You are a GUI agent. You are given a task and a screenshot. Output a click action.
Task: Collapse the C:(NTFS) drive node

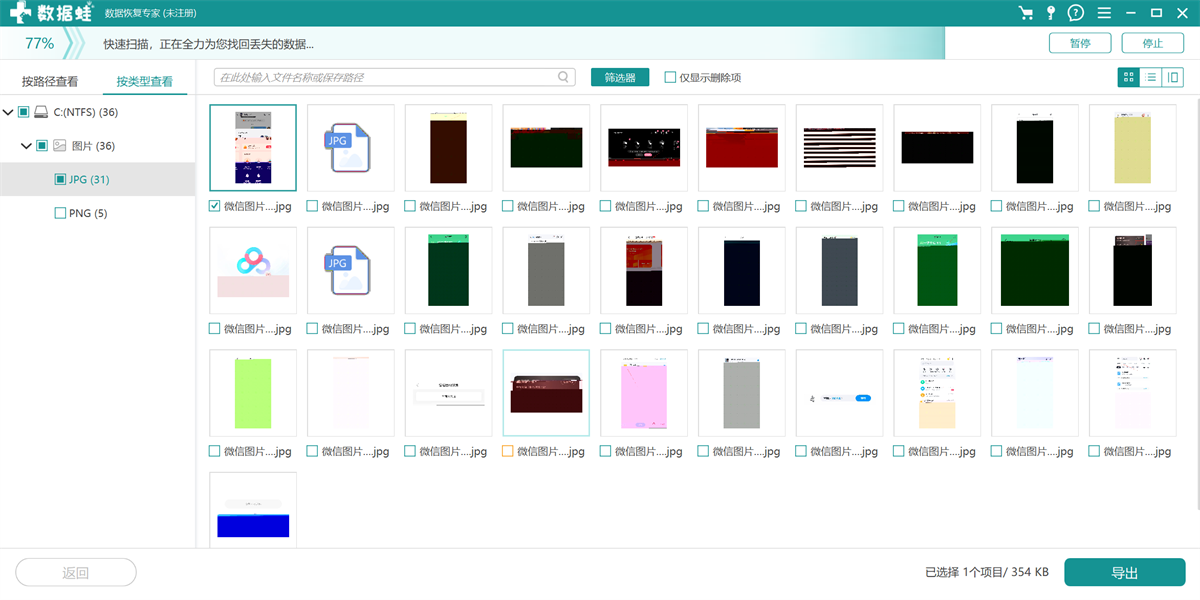[8, 112]
